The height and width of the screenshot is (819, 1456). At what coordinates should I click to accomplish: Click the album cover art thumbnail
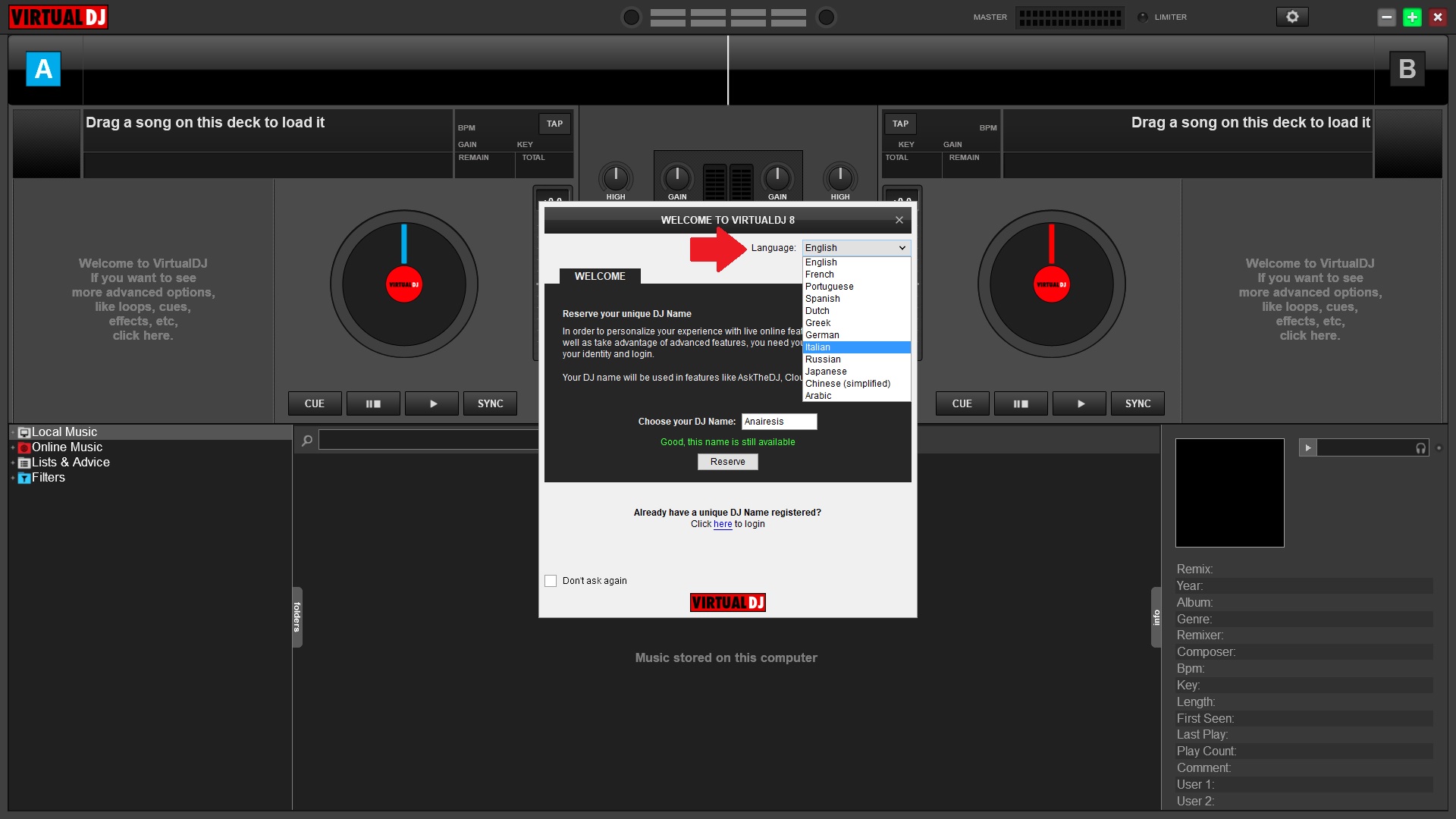[1229, 493]
